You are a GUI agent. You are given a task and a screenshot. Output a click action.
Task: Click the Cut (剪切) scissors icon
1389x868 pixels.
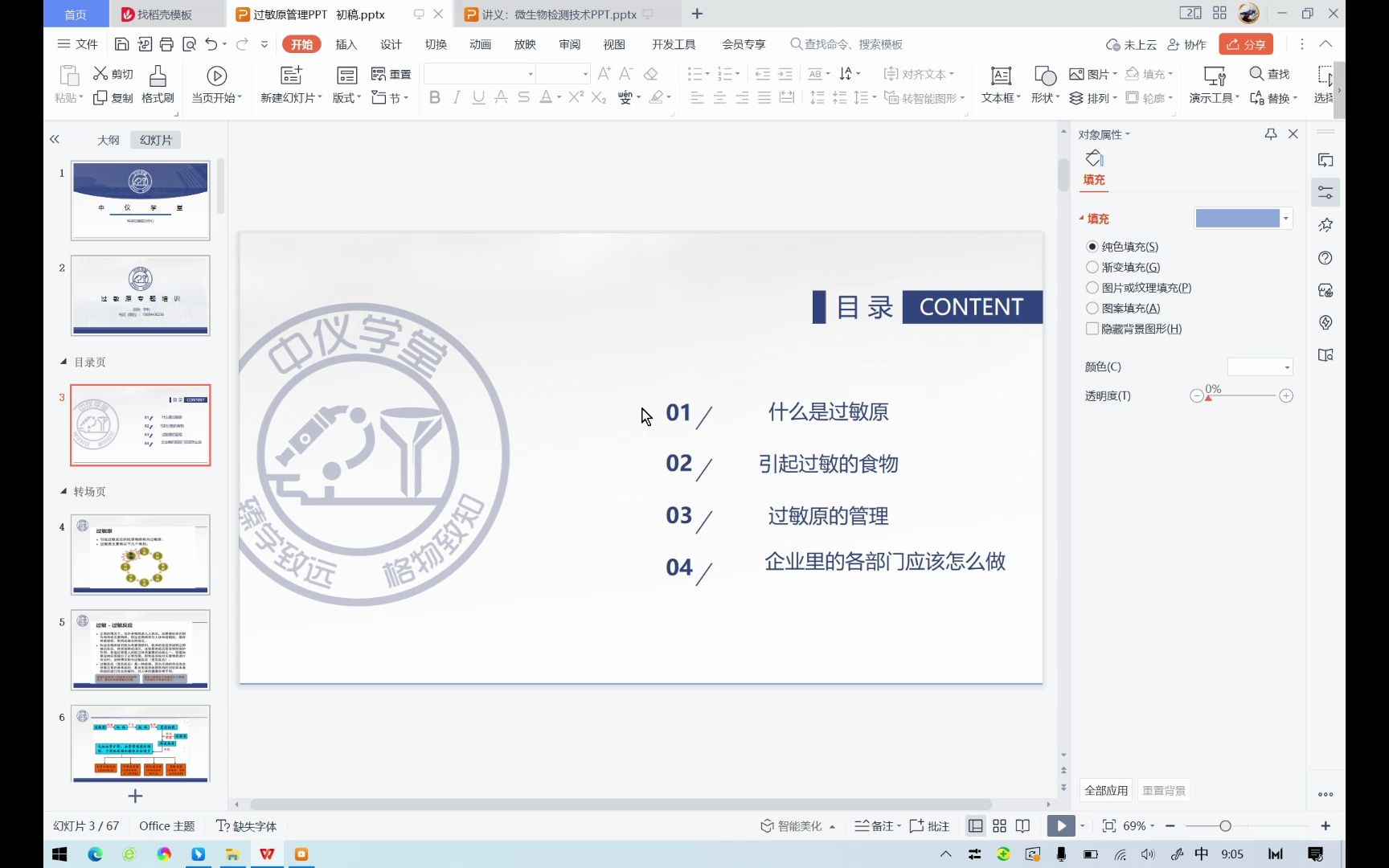pyautogui.click(x=100, y=74)
